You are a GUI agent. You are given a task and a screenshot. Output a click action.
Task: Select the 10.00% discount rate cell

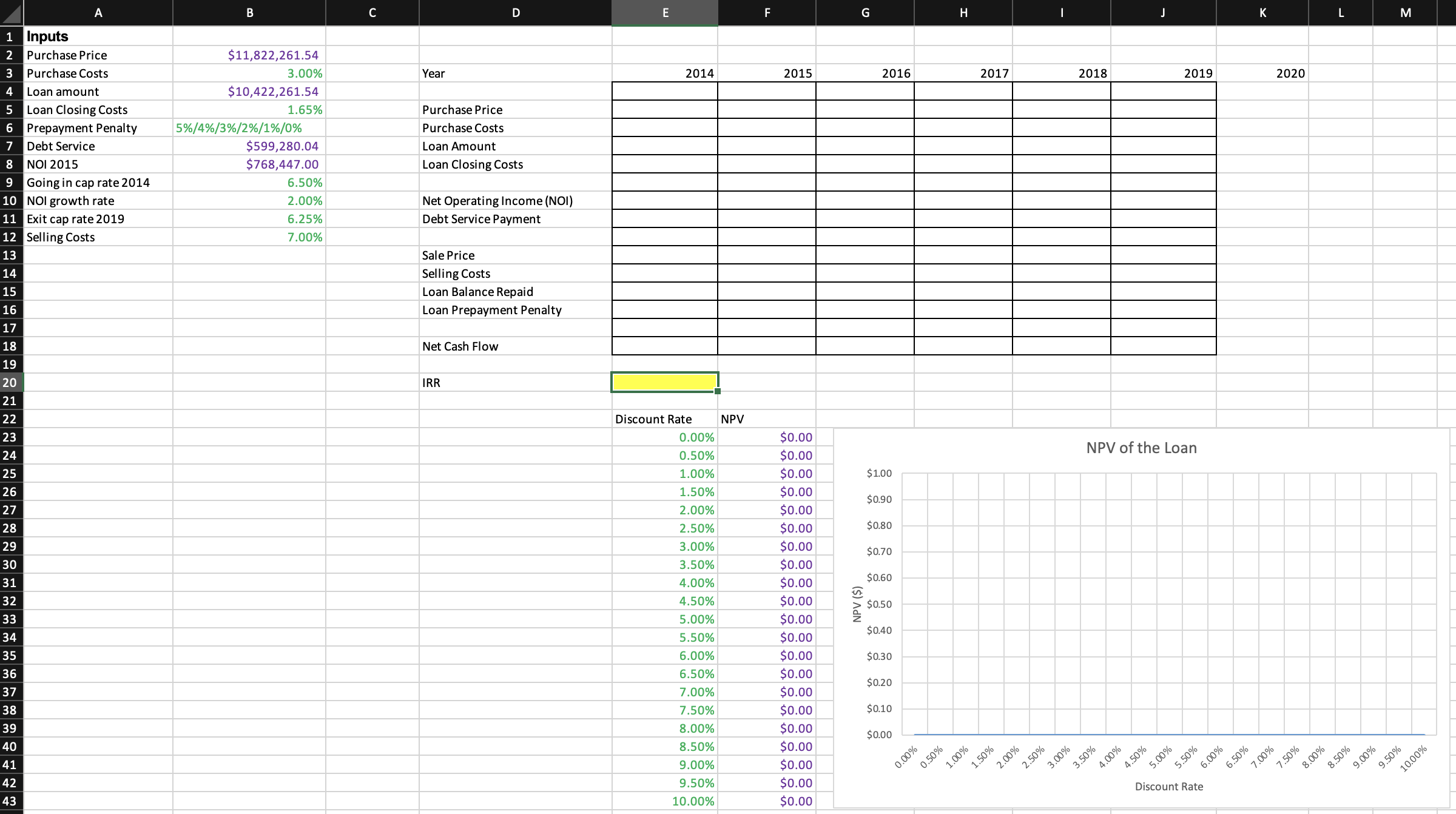[x=665, y=801]
